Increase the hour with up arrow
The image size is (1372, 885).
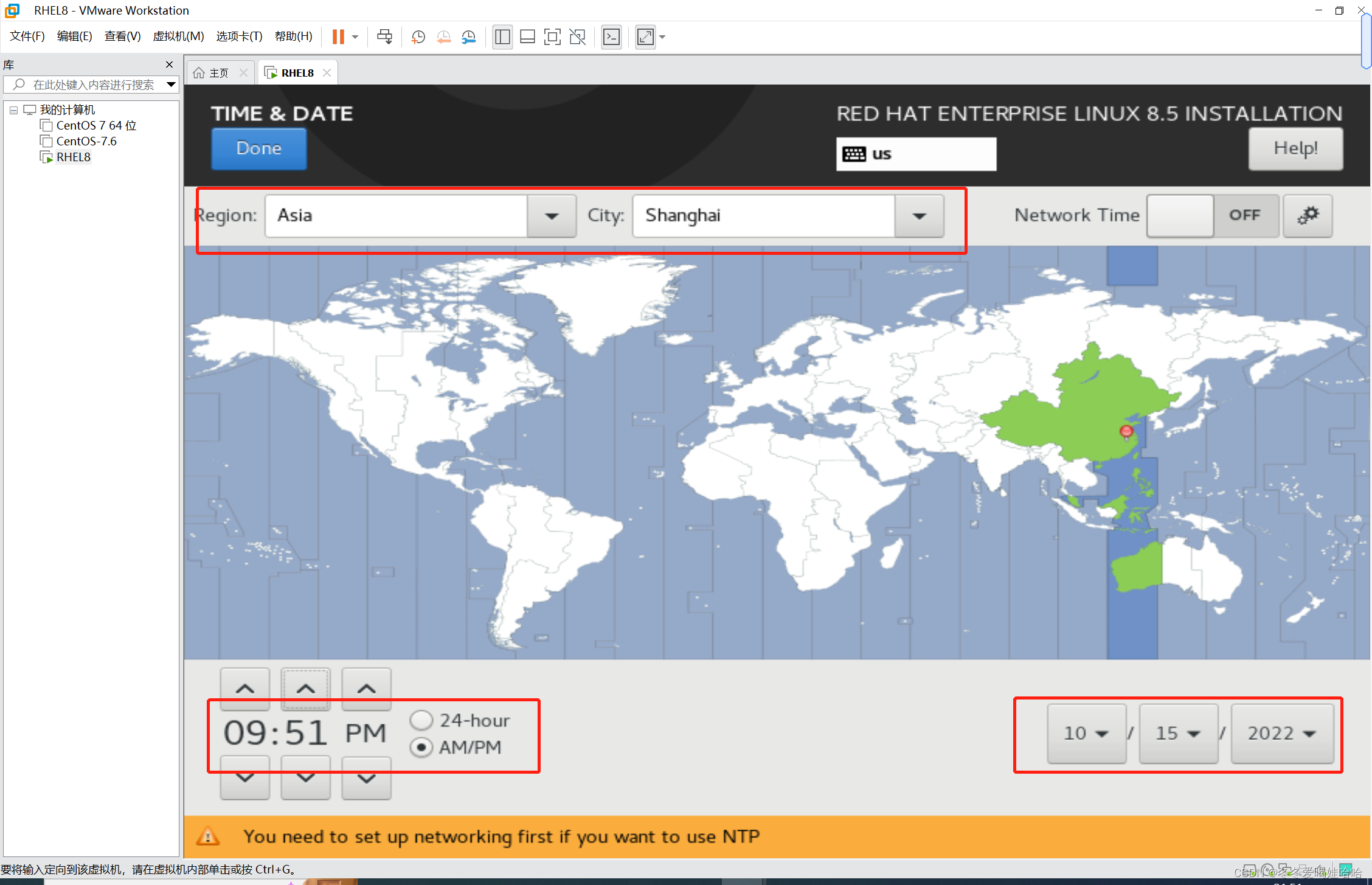[245, 689]
